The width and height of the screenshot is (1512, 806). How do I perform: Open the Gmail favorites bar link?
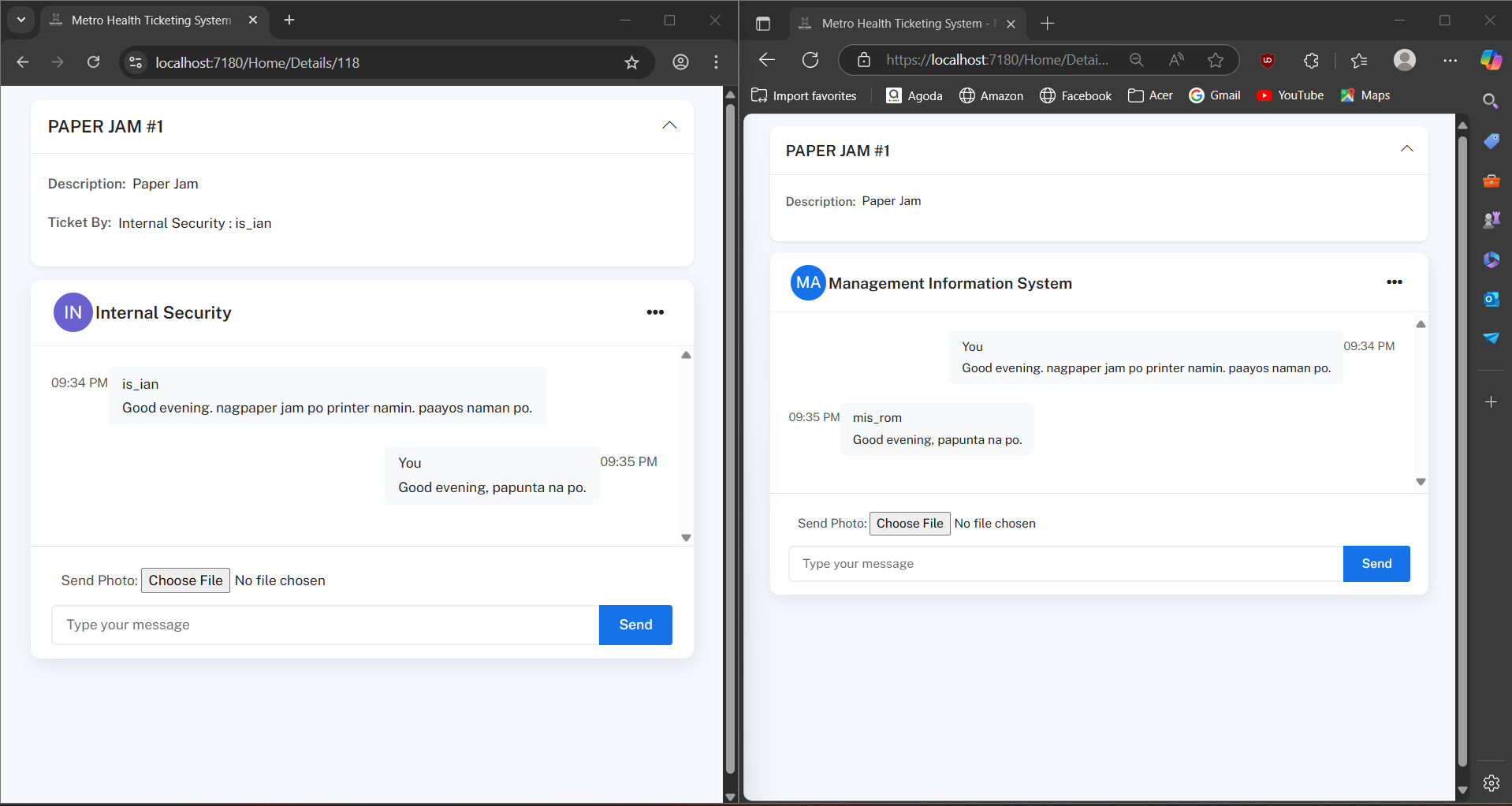[1215, 95]
